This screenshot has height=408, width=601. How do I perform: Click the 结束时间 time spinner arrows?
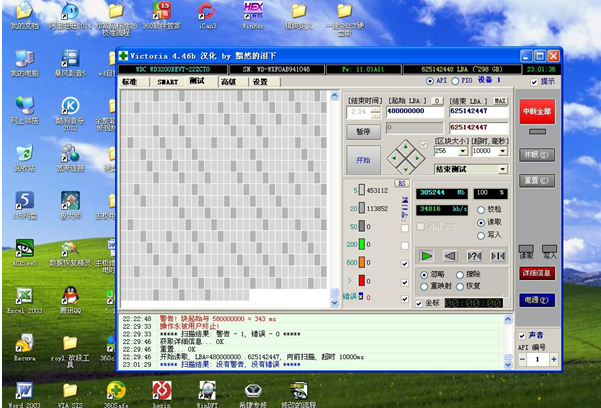(x=376, y=112)
